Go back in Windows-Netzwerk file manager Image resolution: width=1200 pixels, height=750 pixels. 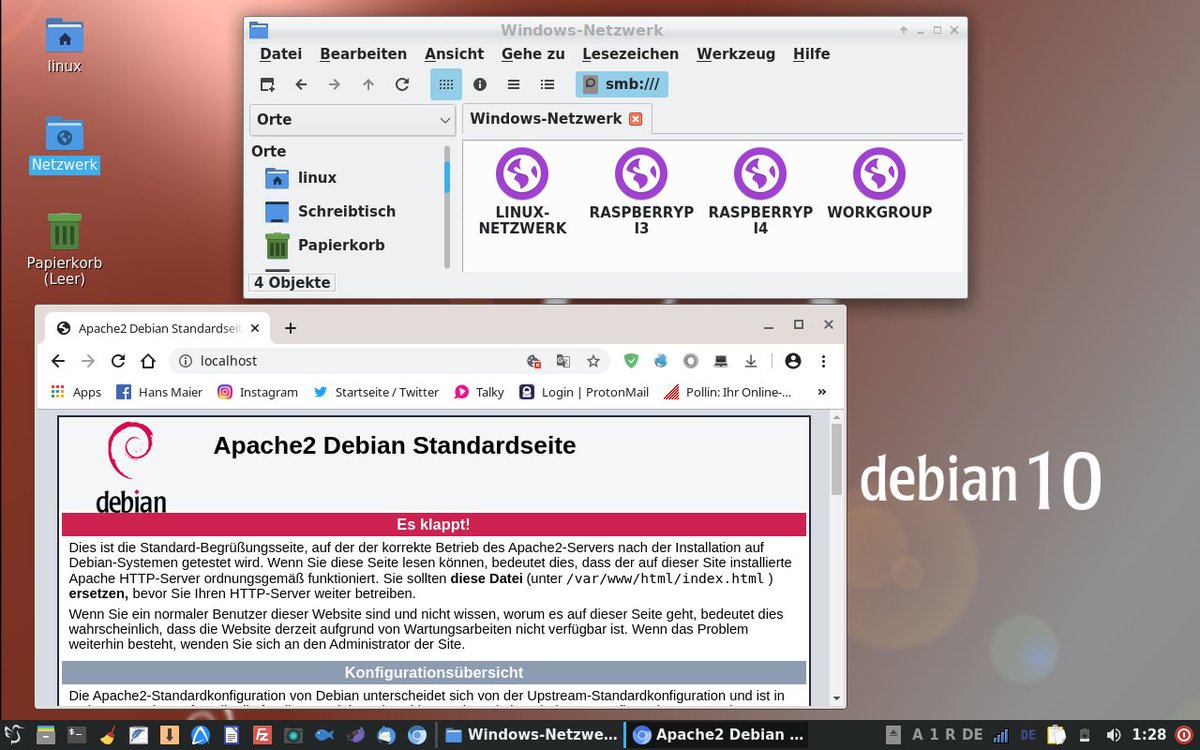pyautogui.click(x=301, y=85)
